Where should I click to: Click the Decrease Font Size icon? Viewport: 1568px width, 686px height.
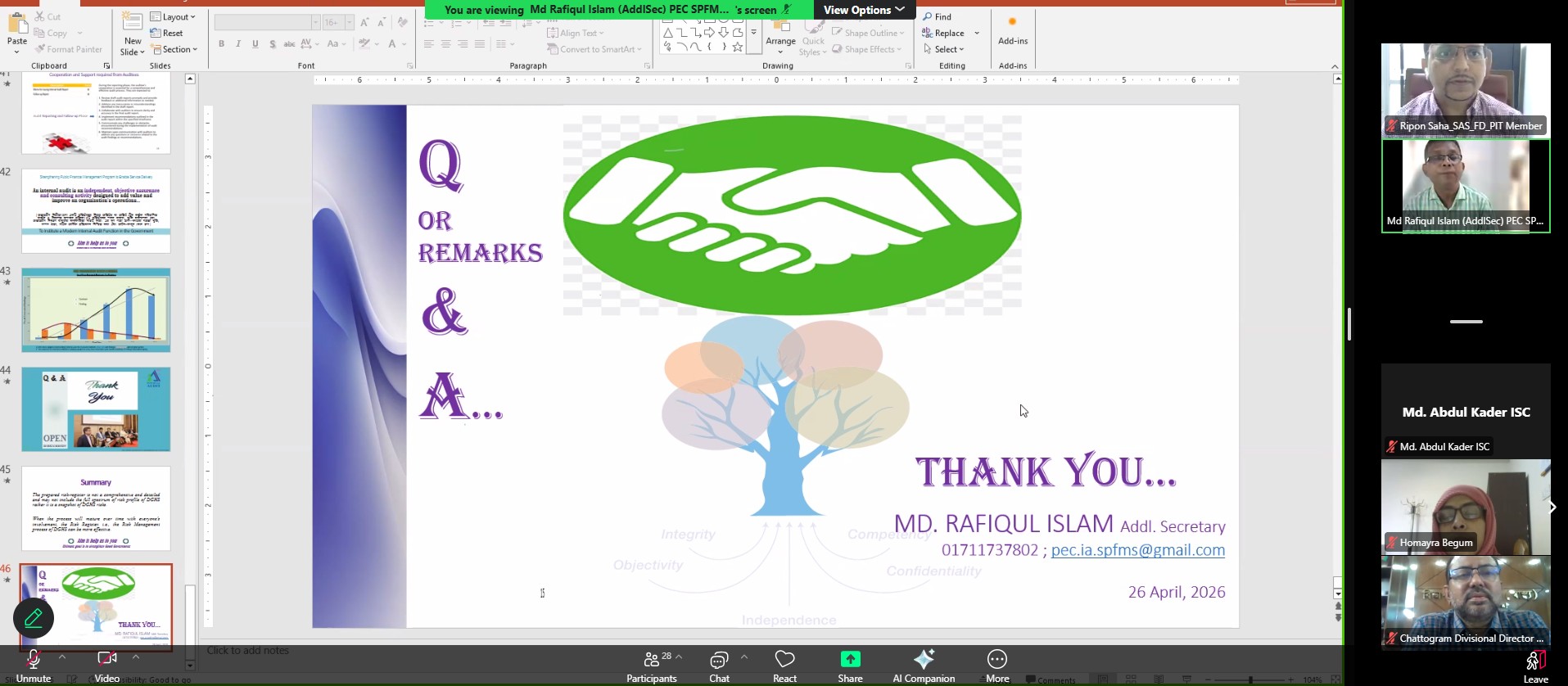pos(382,22)
